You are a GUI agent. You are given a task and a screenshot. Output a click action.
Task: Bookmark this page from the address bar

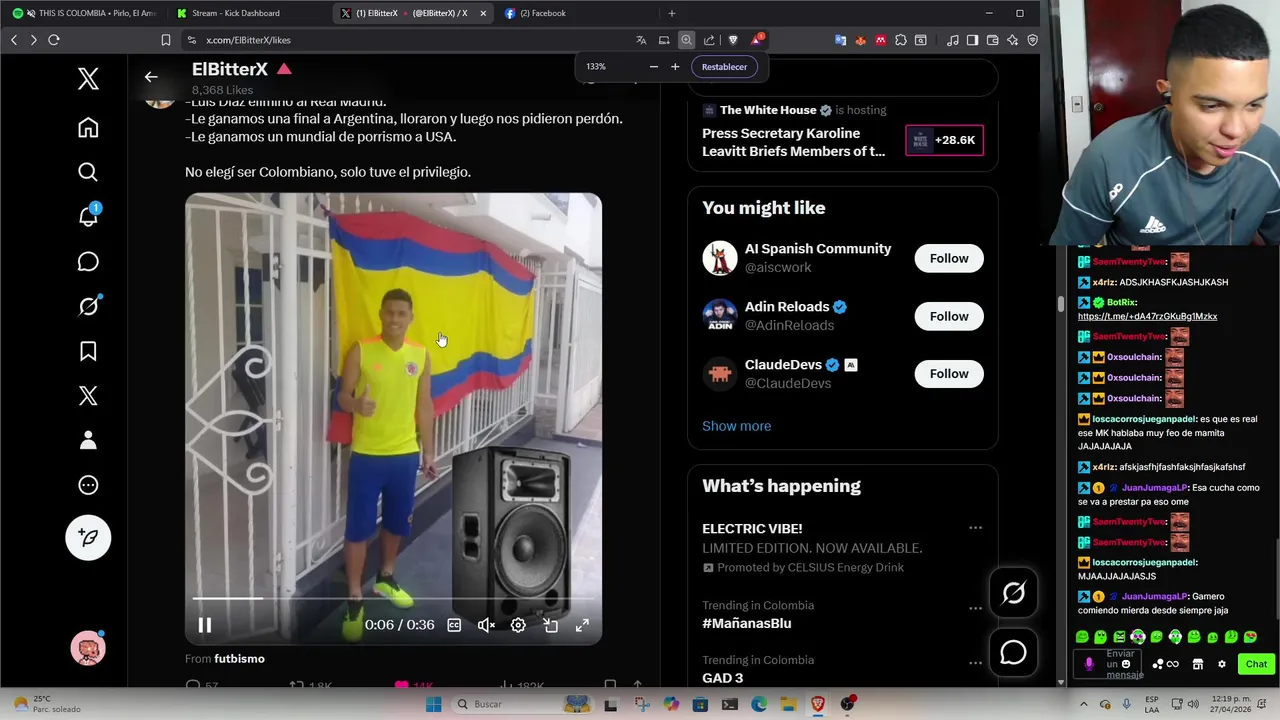pos(166,40)
